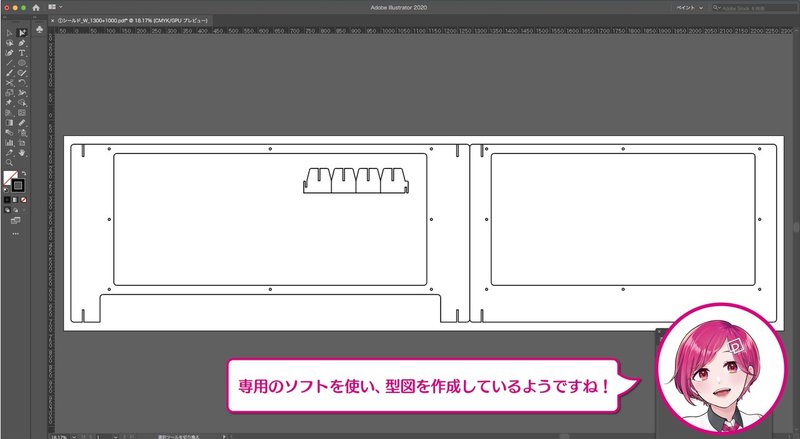This screenshot has width=800, height=439.
Task: Select the Column Graph tool
Action: pos(9,143)
